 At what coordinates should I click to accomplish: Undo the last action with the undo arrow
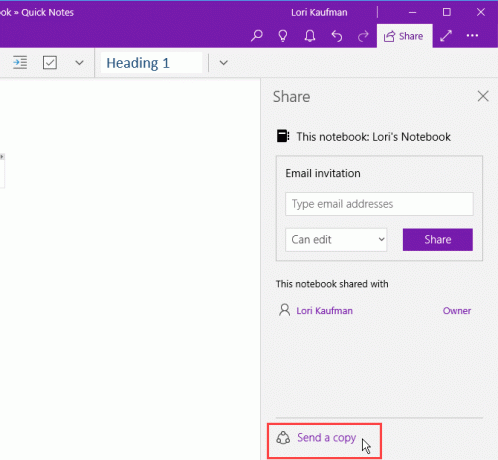(x=337, y=36)
